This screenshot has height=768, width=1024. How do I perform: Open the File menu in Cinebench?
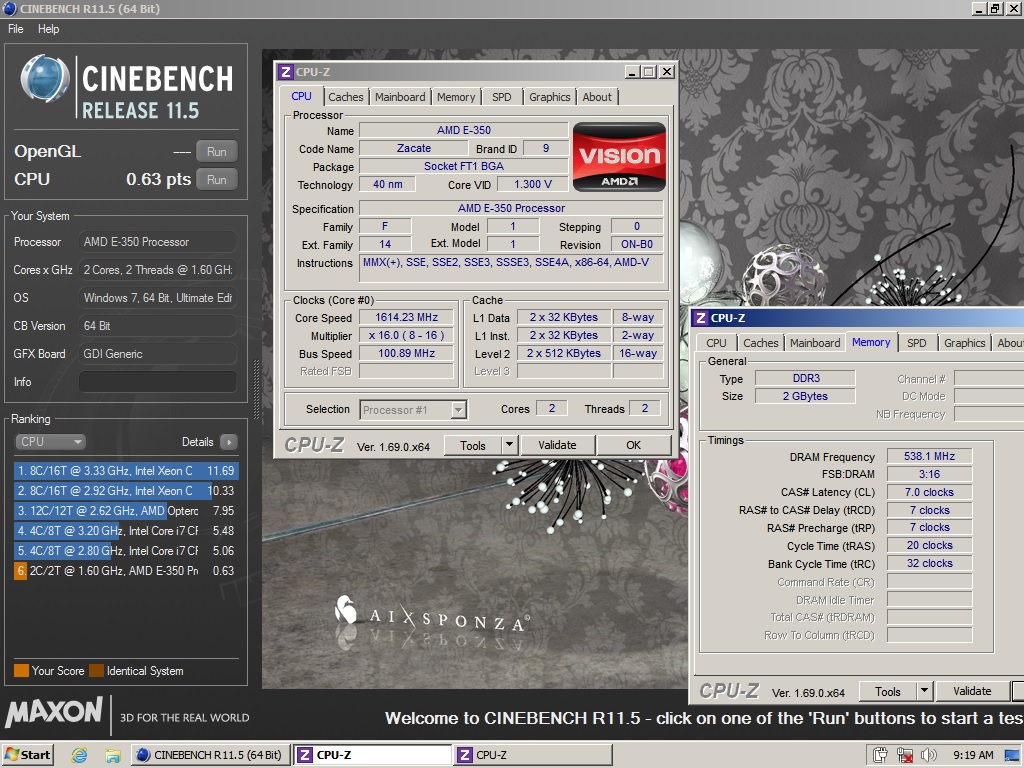tap(16, 29)
